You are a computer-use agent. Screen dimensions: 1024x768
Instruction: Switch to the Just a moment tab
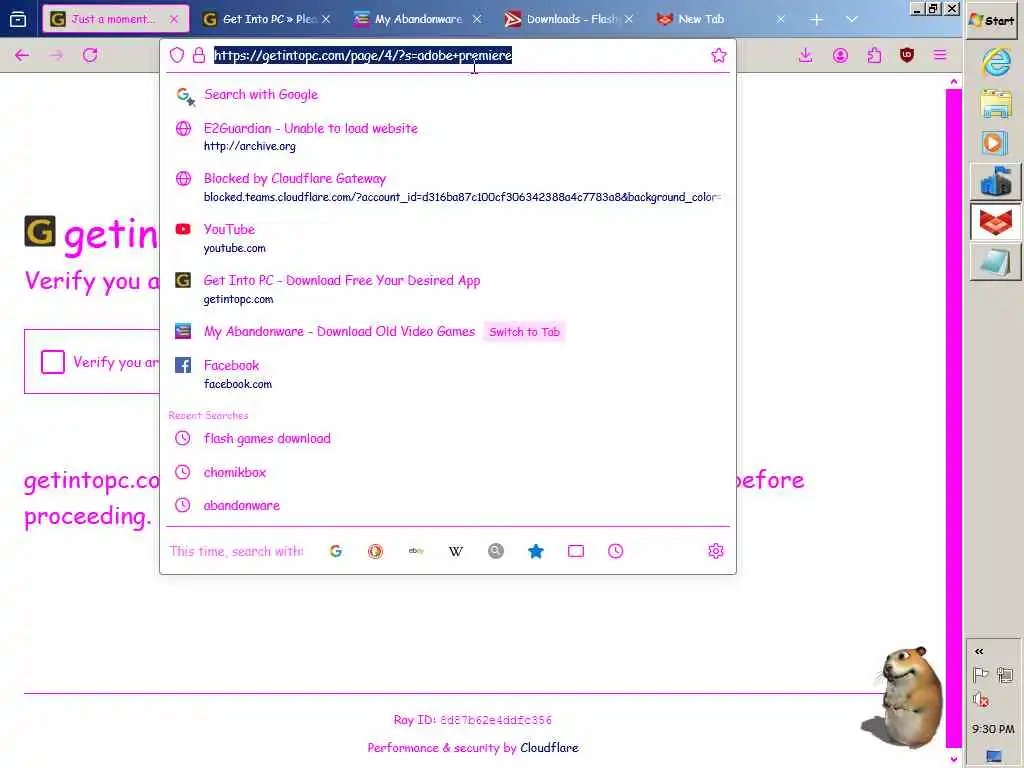pos(116,19)
